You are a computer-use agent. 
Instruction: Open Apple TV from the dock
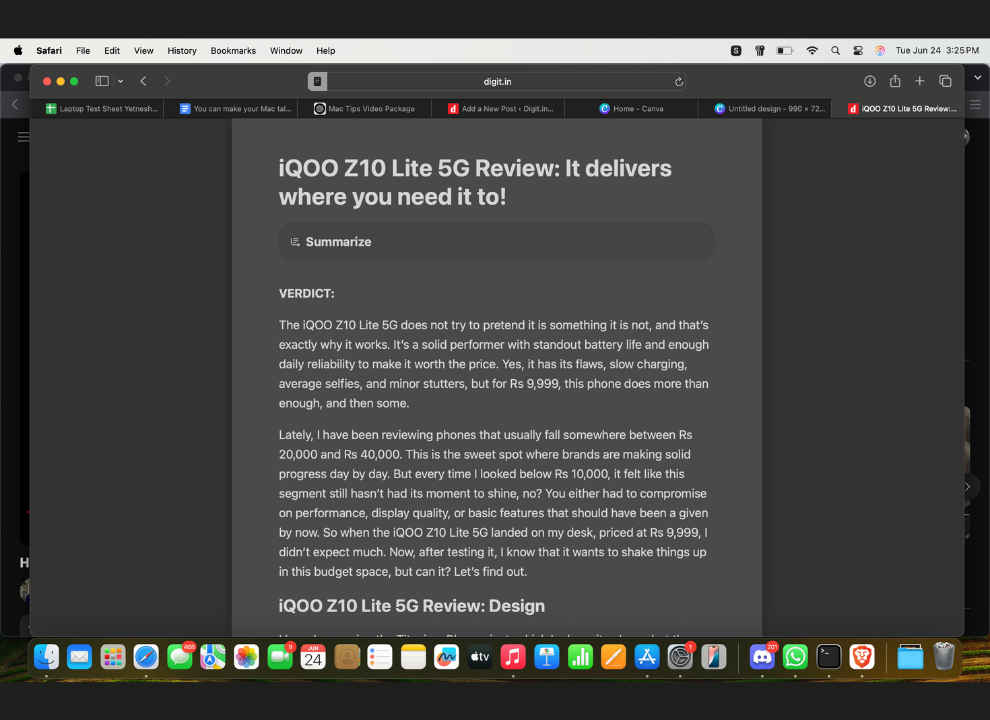tap(480, 657)
